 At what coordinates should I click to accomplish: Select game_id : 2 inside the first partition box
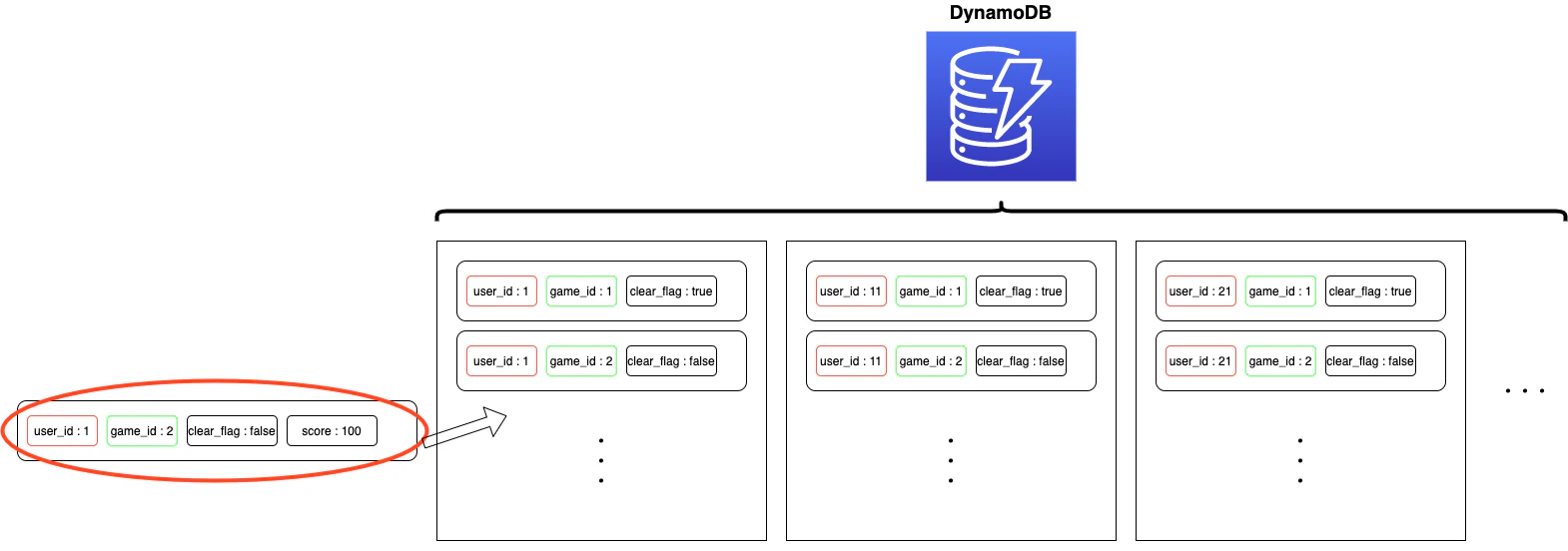coord(581,361)
